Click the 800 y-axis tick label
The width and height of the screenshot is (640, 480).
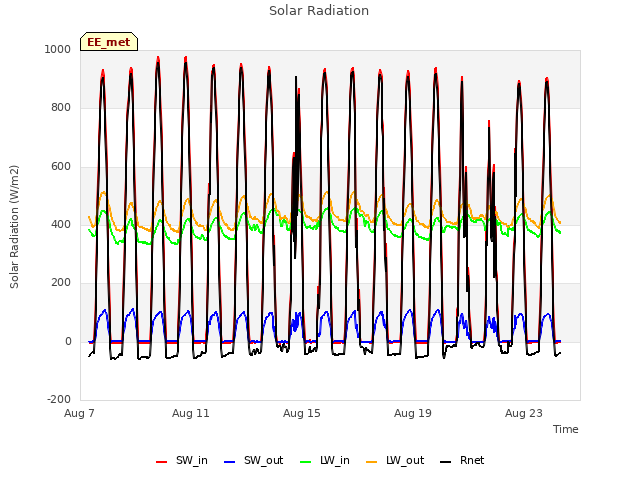tap(61, 108)
